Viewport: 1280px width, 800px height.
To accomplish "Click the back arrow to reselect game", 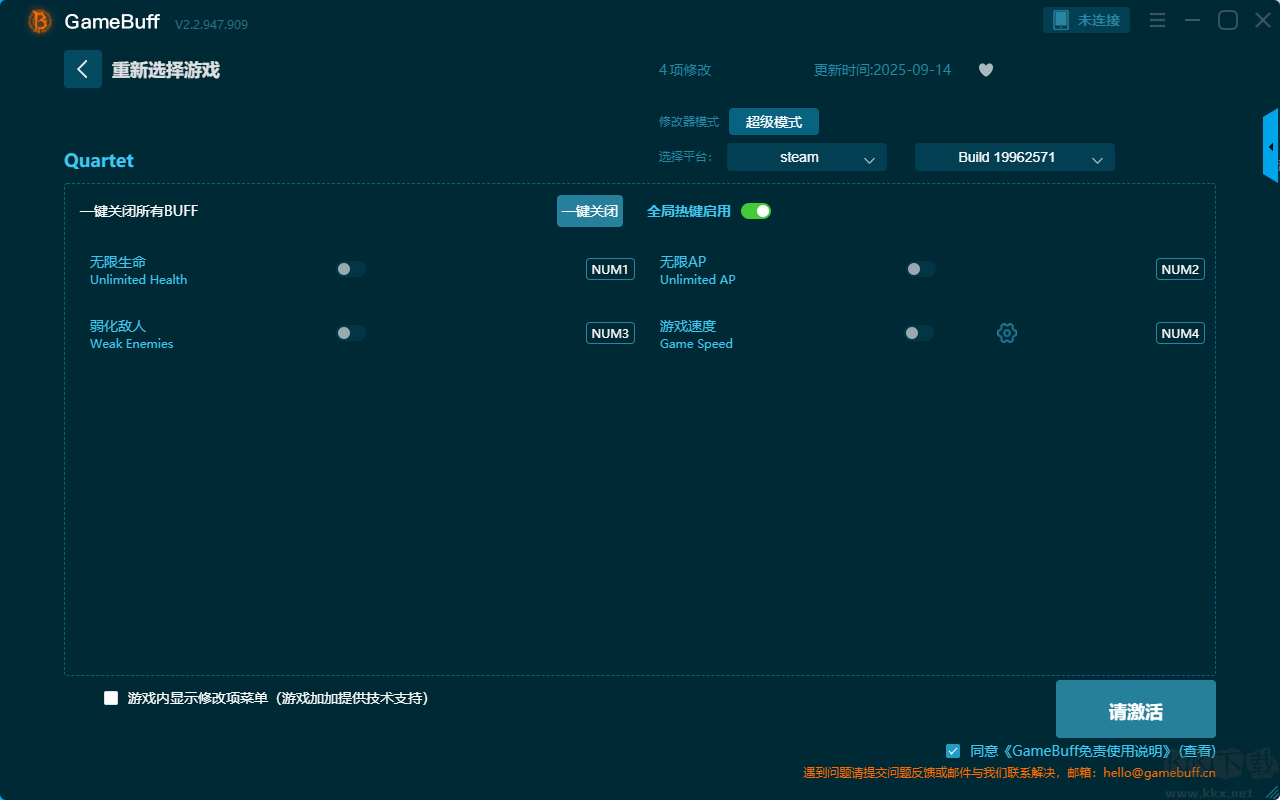I will pyautogui.click(x=83, y=69).
